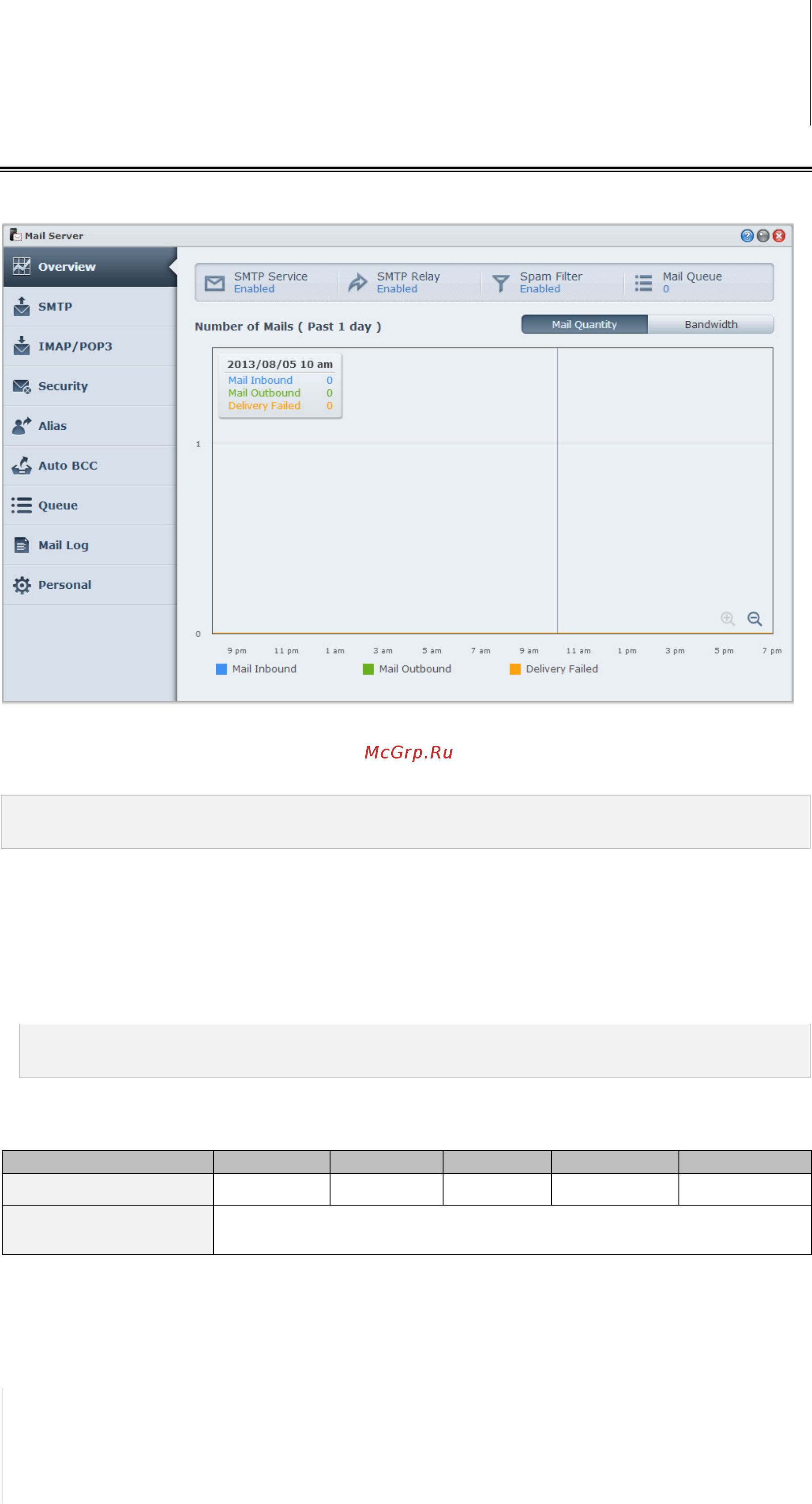Click the Spam Filter Enabled status
The height and width of the screenshot is (1504, 812).
(x=540, y=289)
